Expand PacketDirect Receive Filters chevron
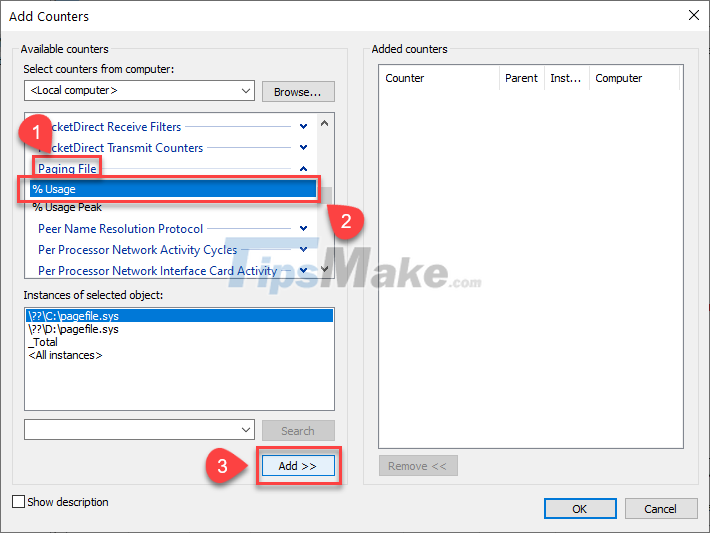Viewport: 710px width, 533px height. [303, 126]
